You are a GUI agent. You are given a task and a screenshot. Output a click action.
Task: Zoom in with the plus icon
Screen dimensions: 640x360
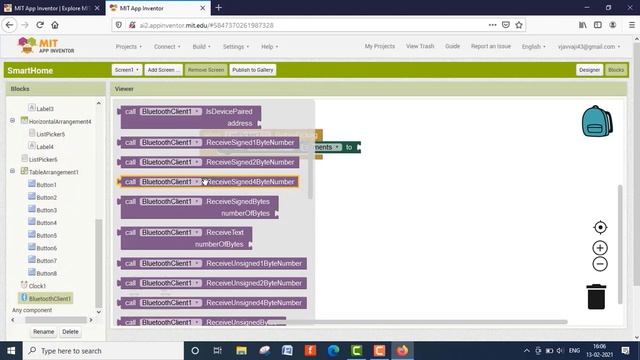(600, 248)
